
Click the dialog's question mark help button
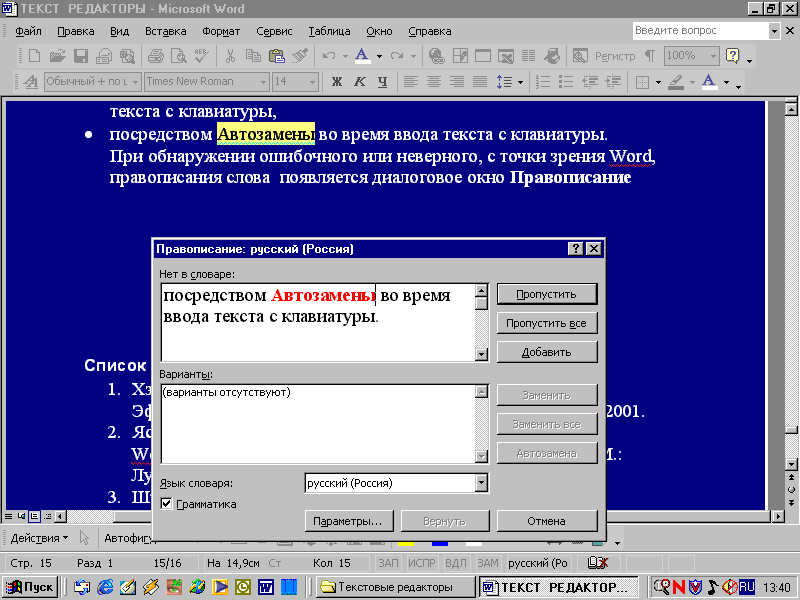pos(576,248)
